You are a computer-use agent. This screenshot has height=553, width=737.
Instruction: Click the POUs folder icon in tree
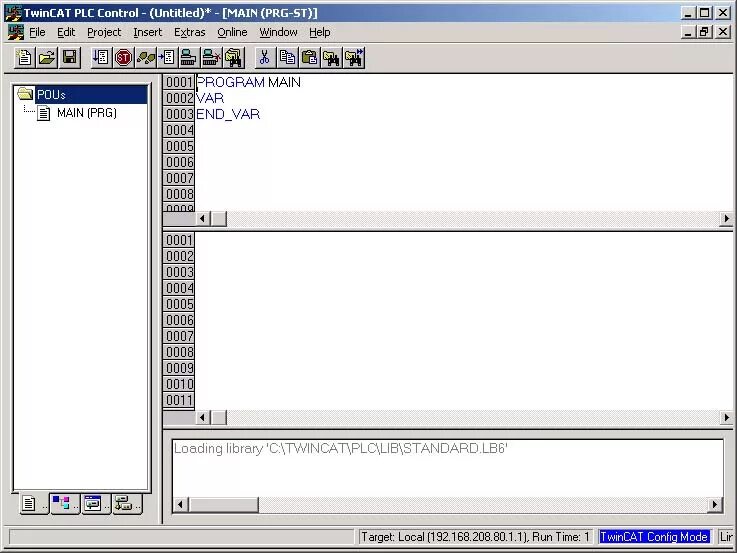25,94
